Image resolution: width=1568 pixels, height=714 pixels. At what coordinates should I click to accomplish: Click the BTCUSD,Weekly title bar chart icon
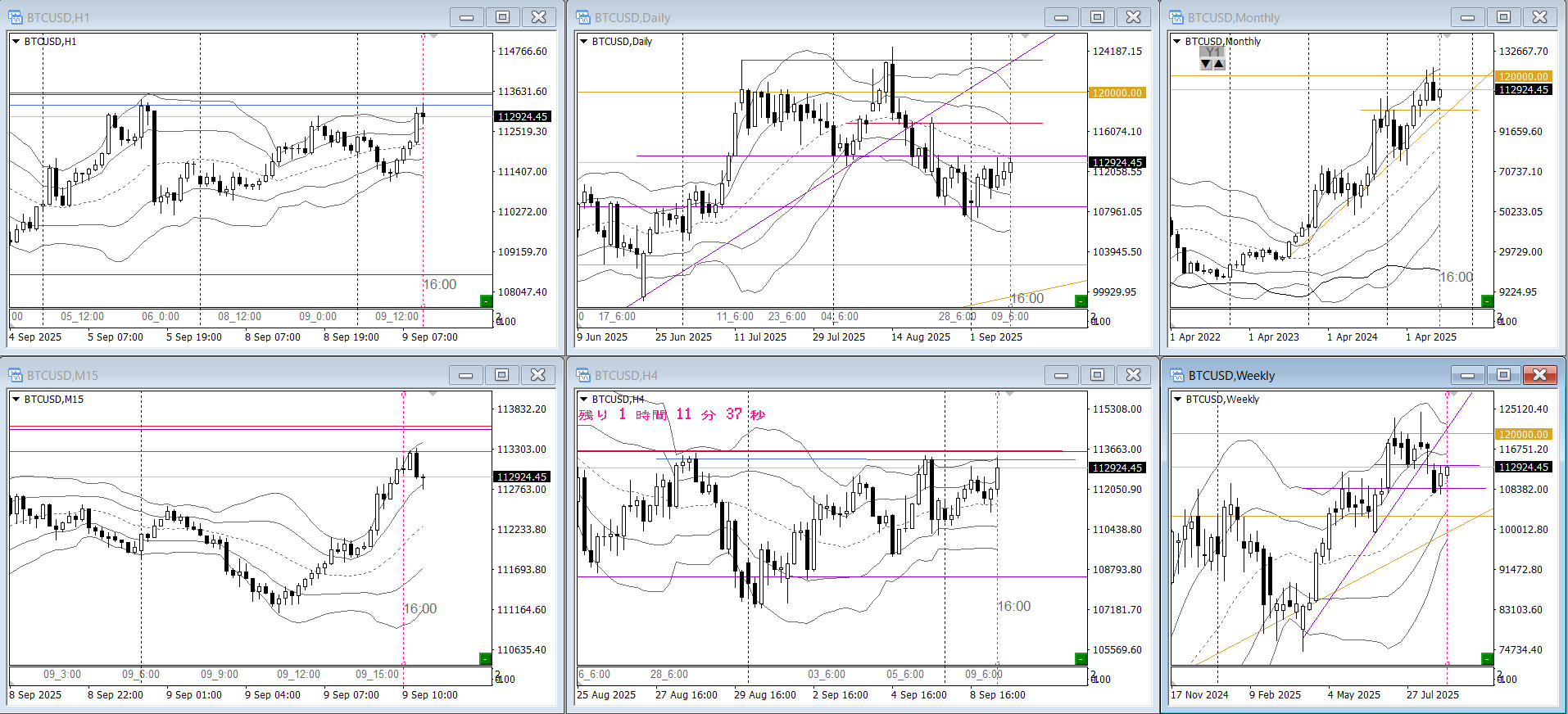tap(1177, 375)
